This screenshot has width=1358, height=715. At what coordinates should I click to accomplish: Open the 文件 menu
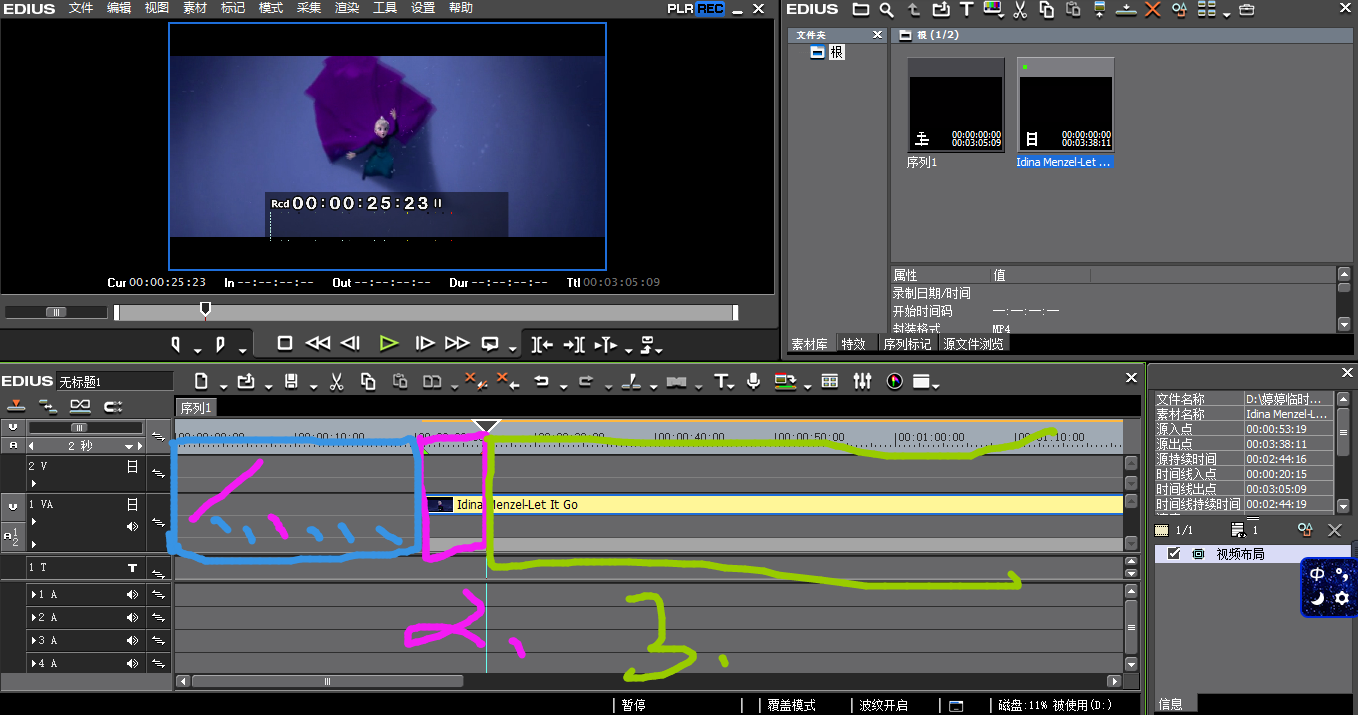pos(81,8)
